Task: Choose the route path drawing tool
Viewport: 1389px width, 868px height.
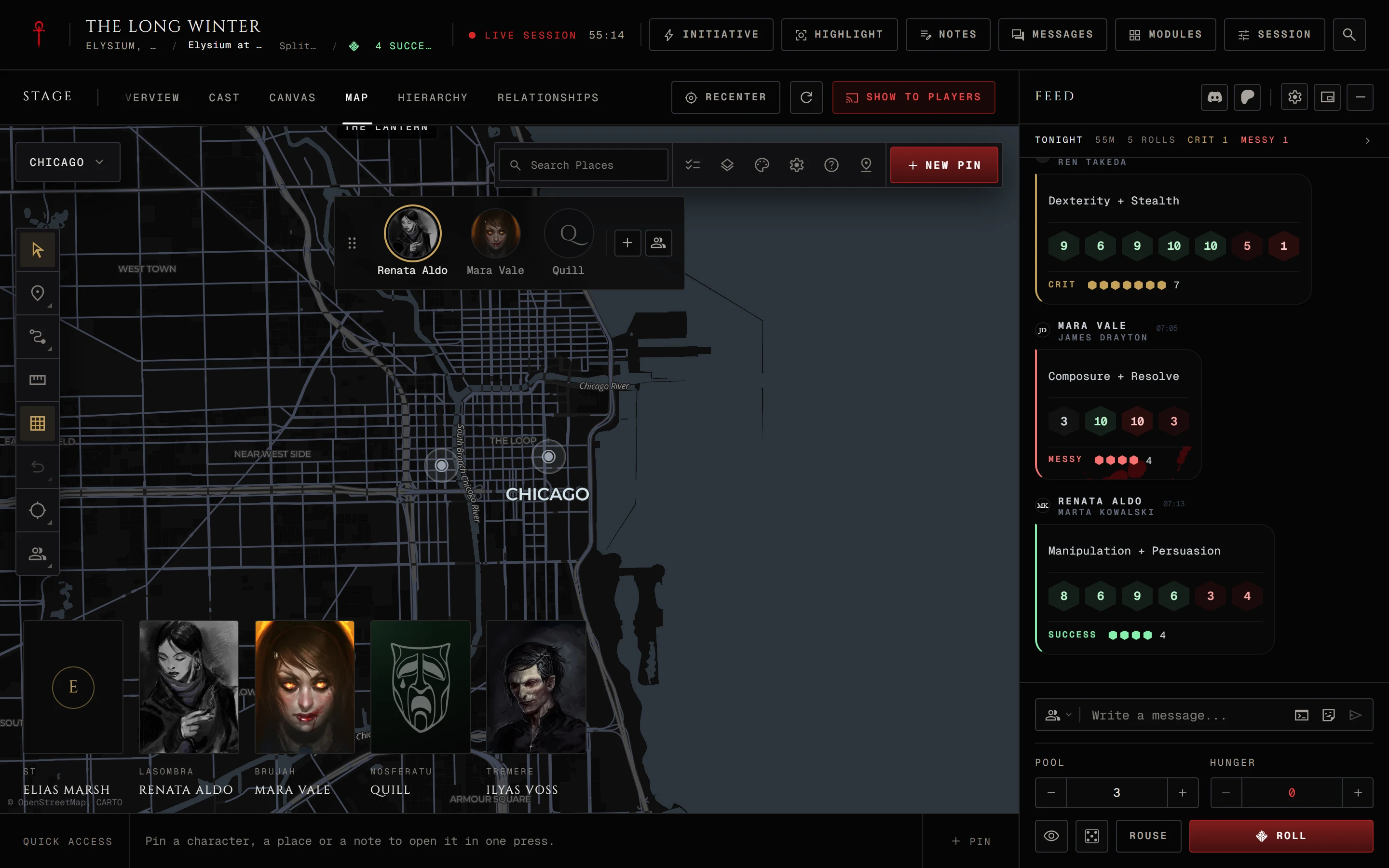Action: point(37,337)
